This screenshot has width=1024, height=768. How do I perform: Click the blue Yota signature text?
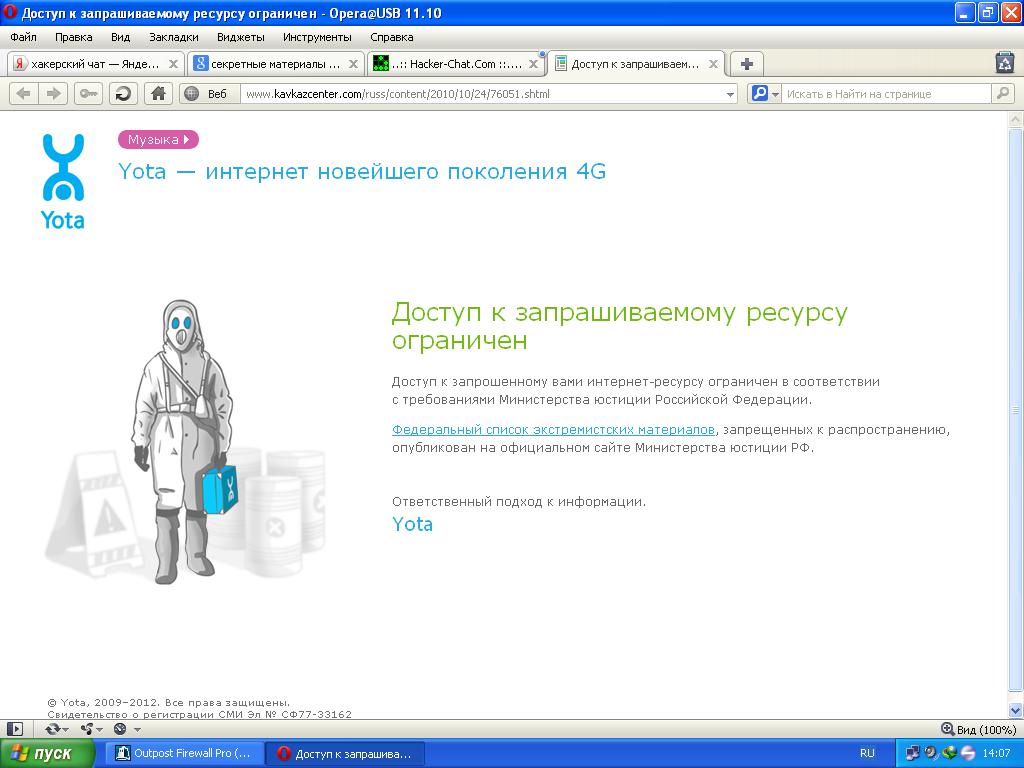pyautogui.click(x=412, y=524)
